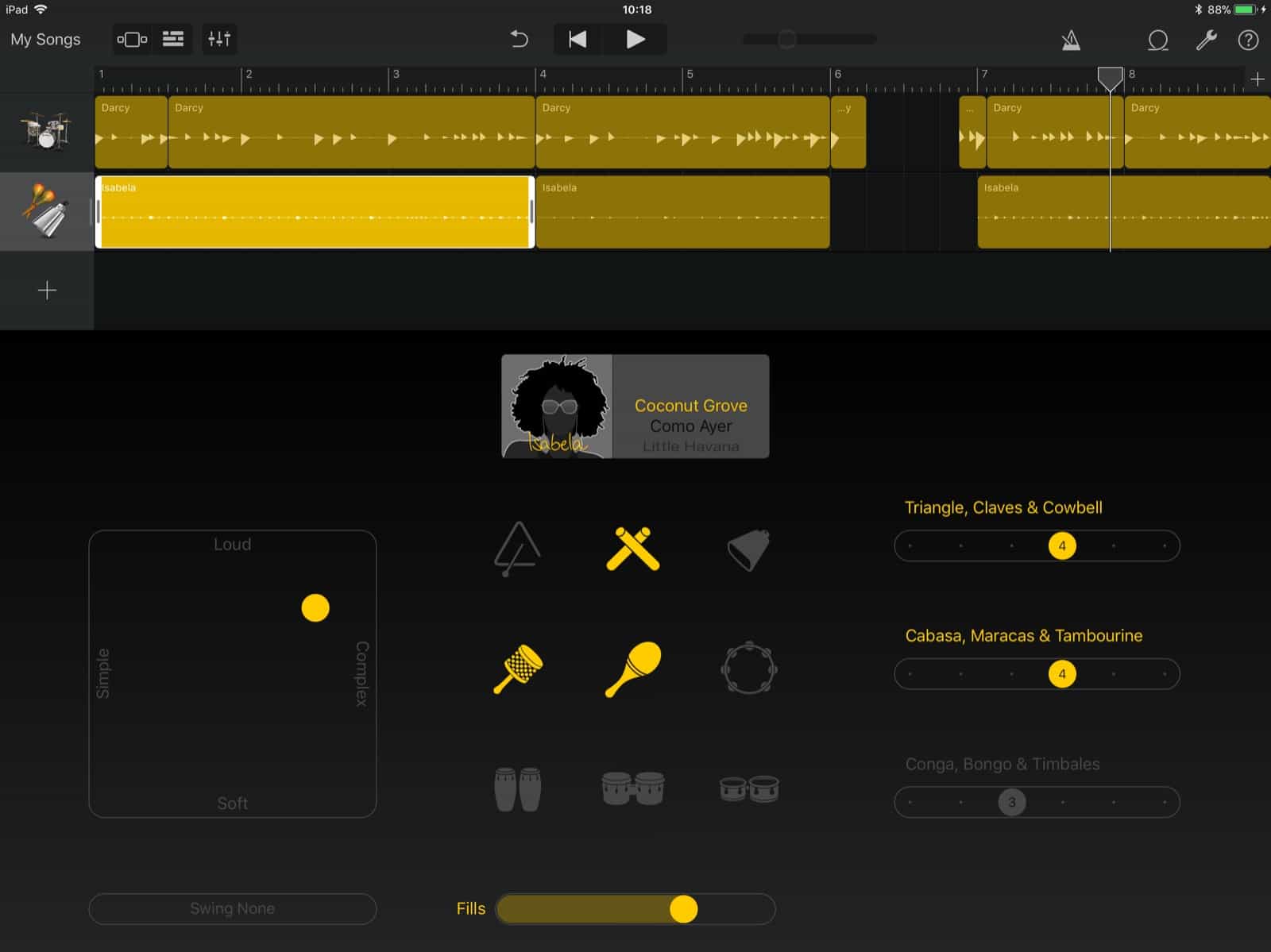Enable the cowbell instrument
Image resolution: width=1271 pixels, height=952 pixels.
[x=748, y=549]
